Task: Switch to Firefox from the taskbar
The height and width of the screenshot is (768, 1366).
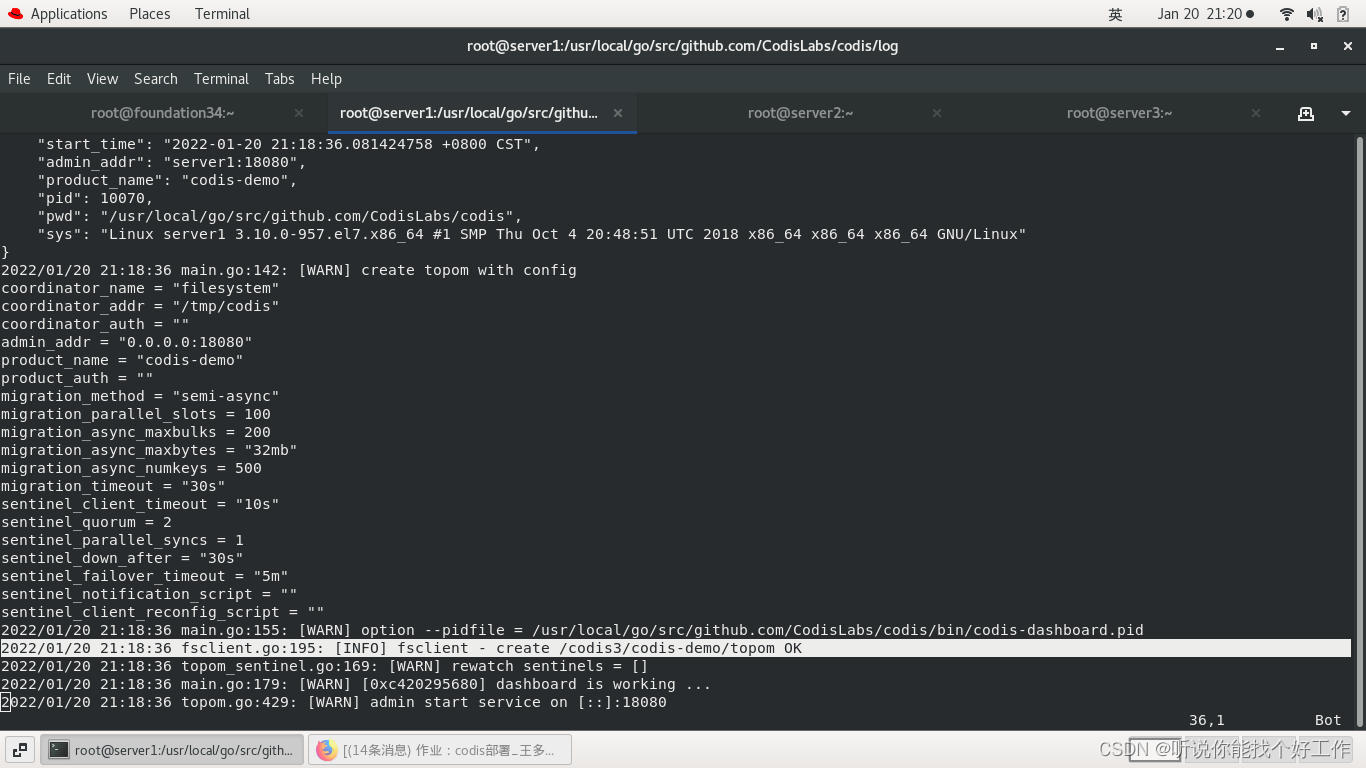Action: tap(440, 749)
